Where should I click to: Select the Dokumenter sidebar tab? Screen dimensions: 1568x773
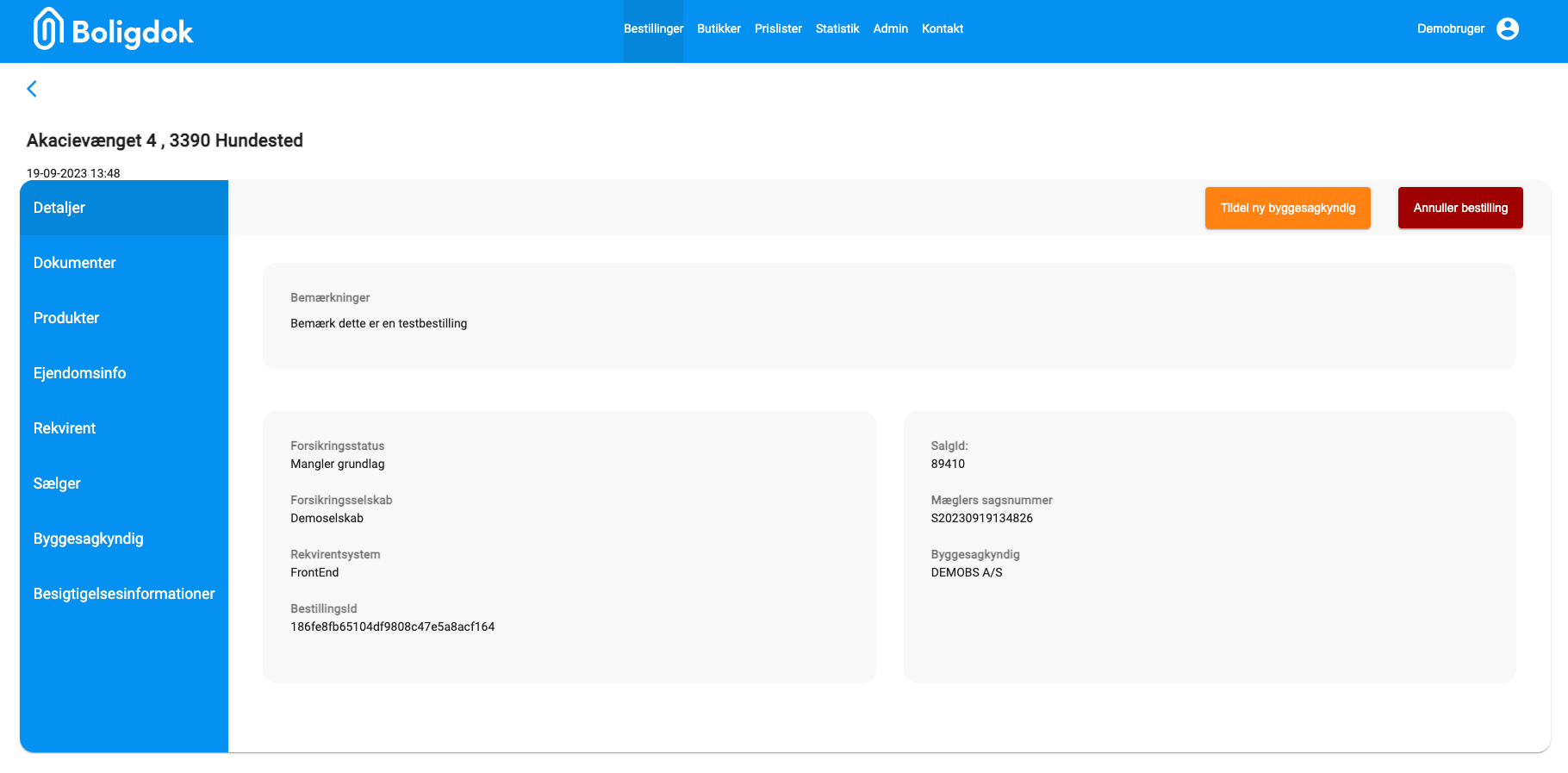coord(124,263)
